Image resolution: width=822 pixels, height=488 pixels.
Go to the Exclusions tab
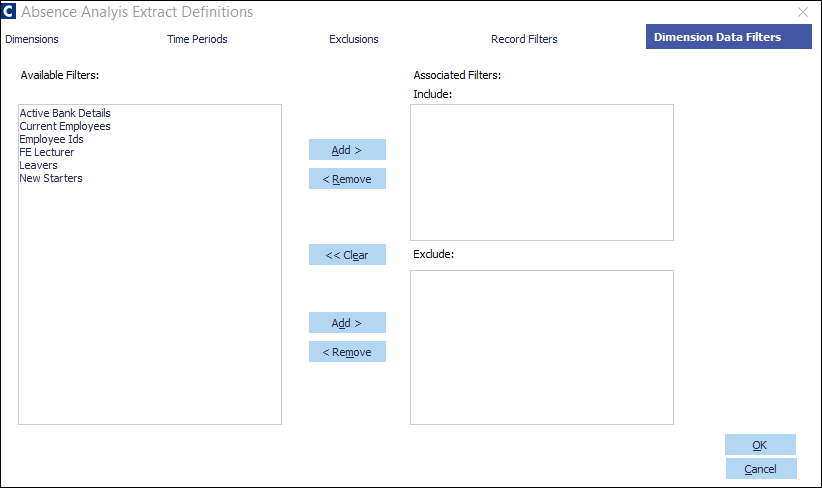(x=354, y=39)
